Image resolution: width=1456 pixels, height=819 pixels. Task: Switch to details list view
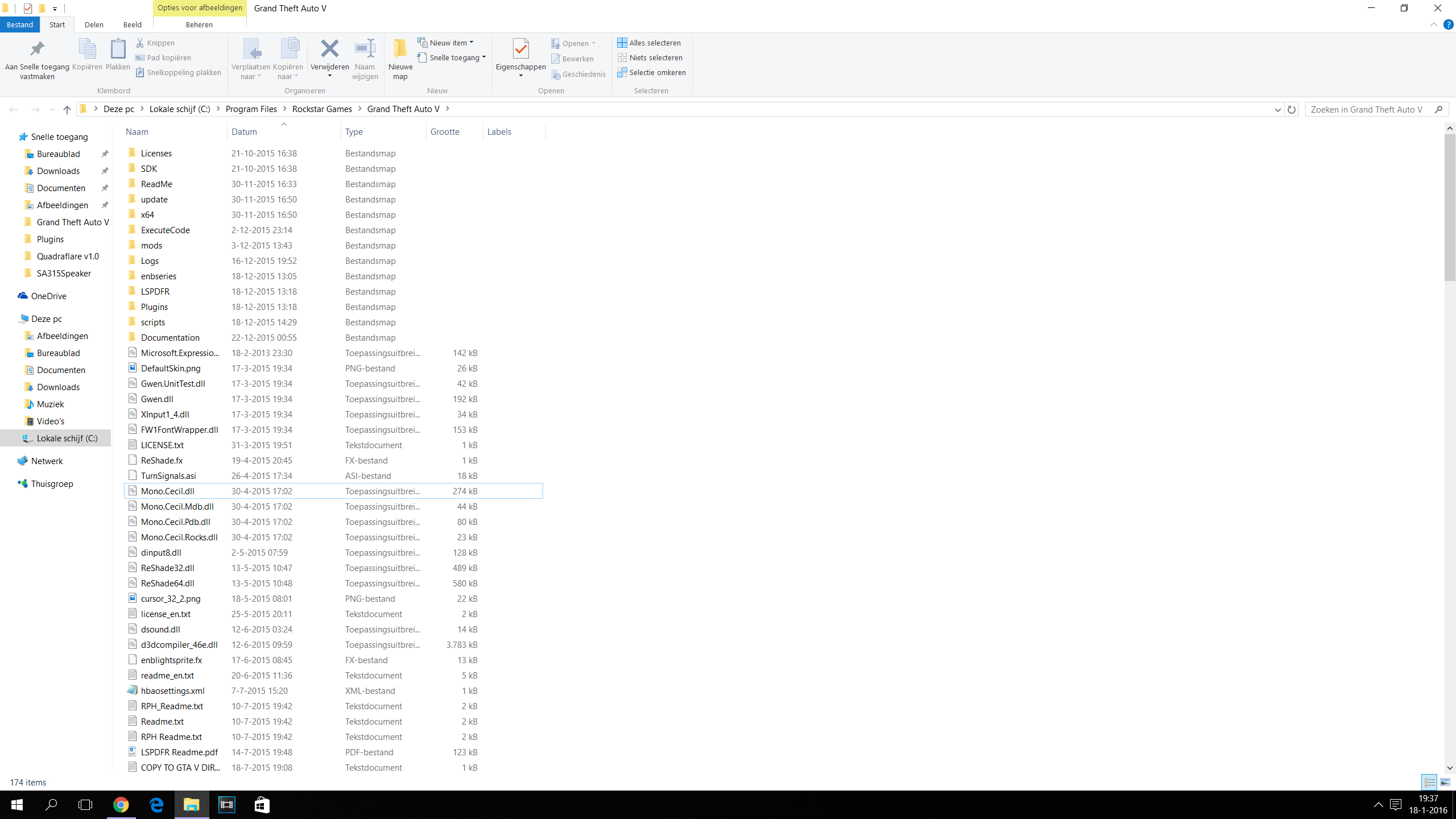tap(1430, 783)
